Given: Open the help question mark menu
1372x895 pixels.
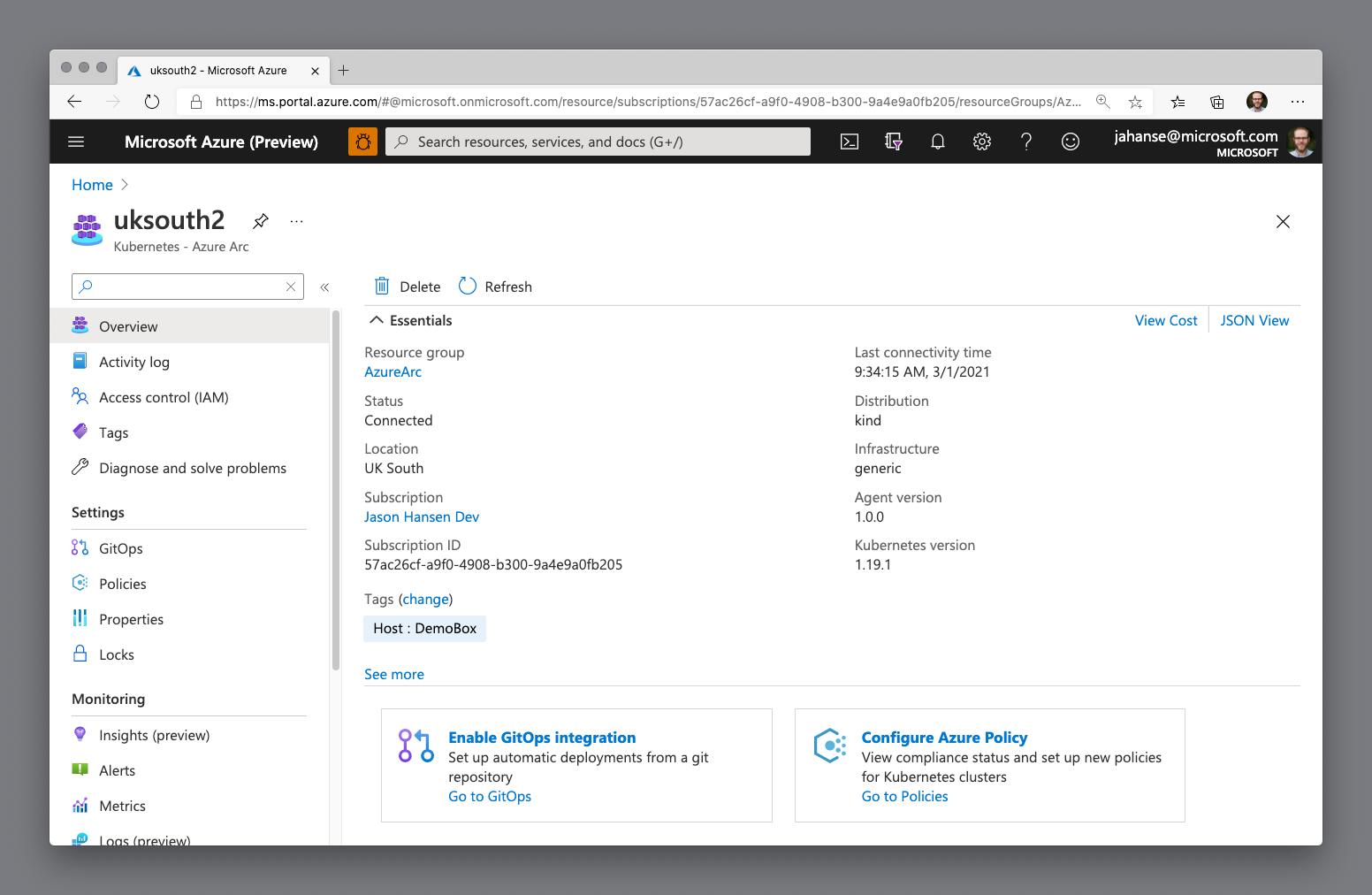Looking at the screenshot, I should (x=1026, y=142).
